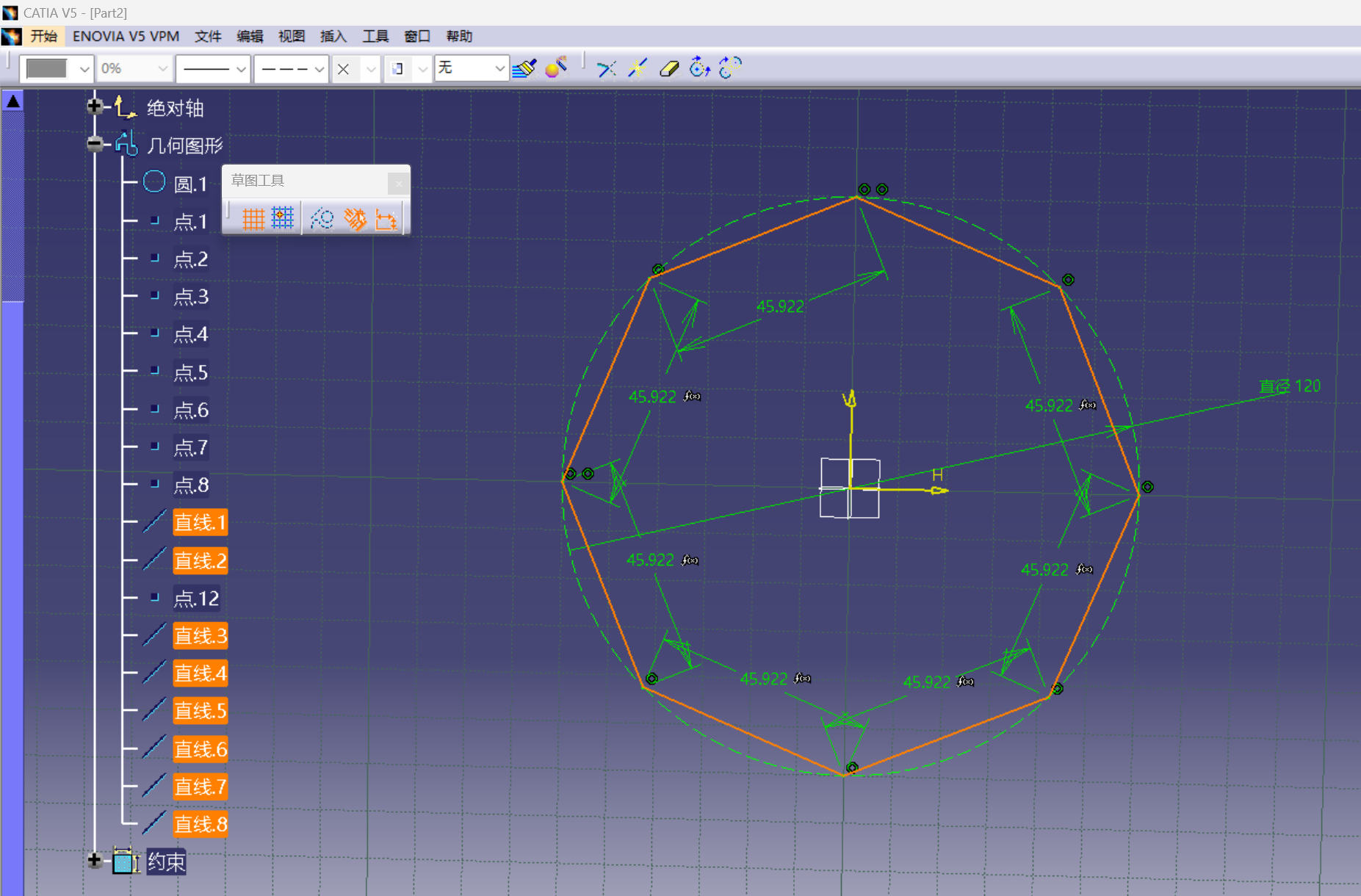Select 点.2 in the tree
1361x896 pixels.
191,259
